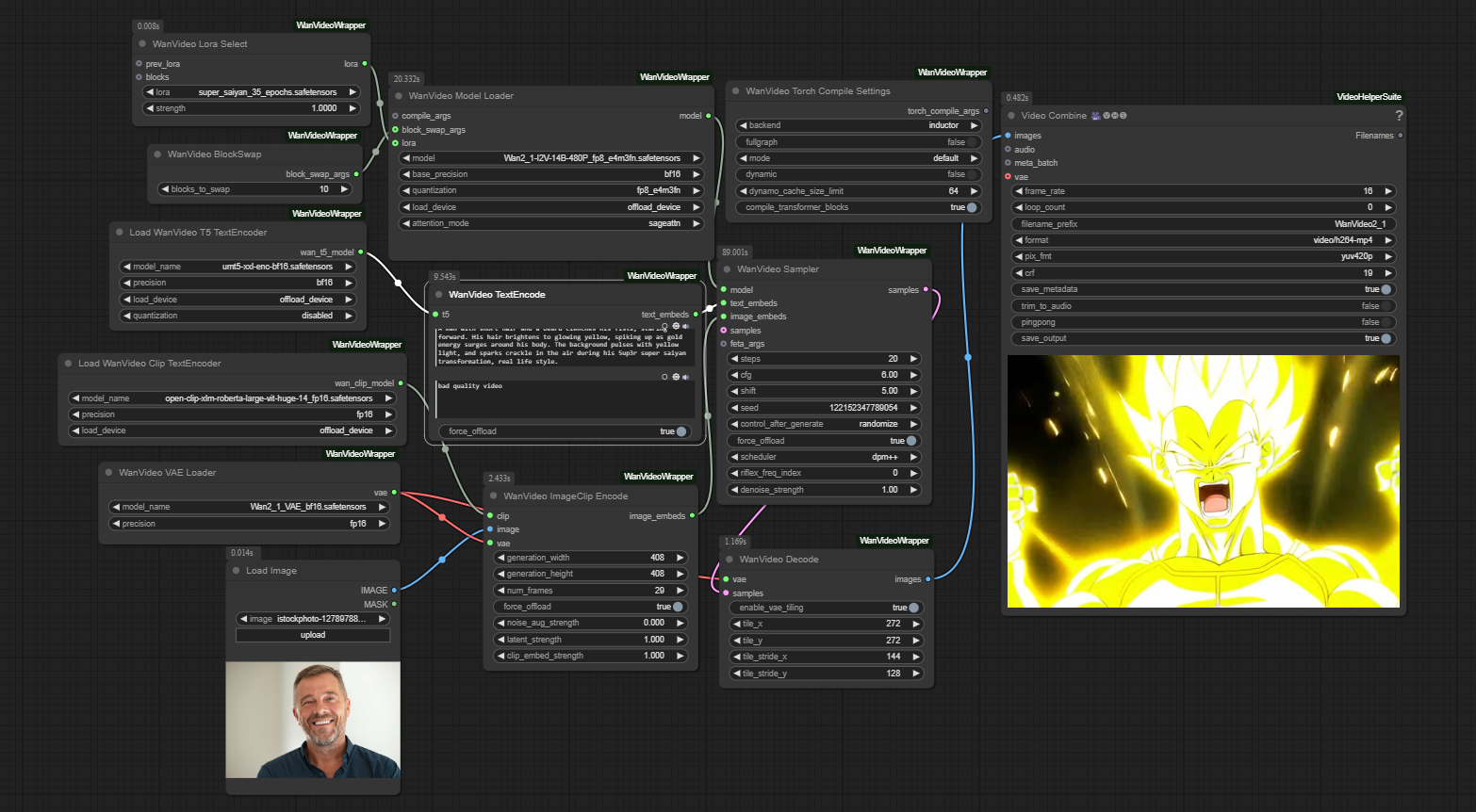Image resolution: width=1476 pixels, height=812 pixels.
Task: Open the model dropdown in WanVideo Model Loader
Action: [x=552, y=158]
